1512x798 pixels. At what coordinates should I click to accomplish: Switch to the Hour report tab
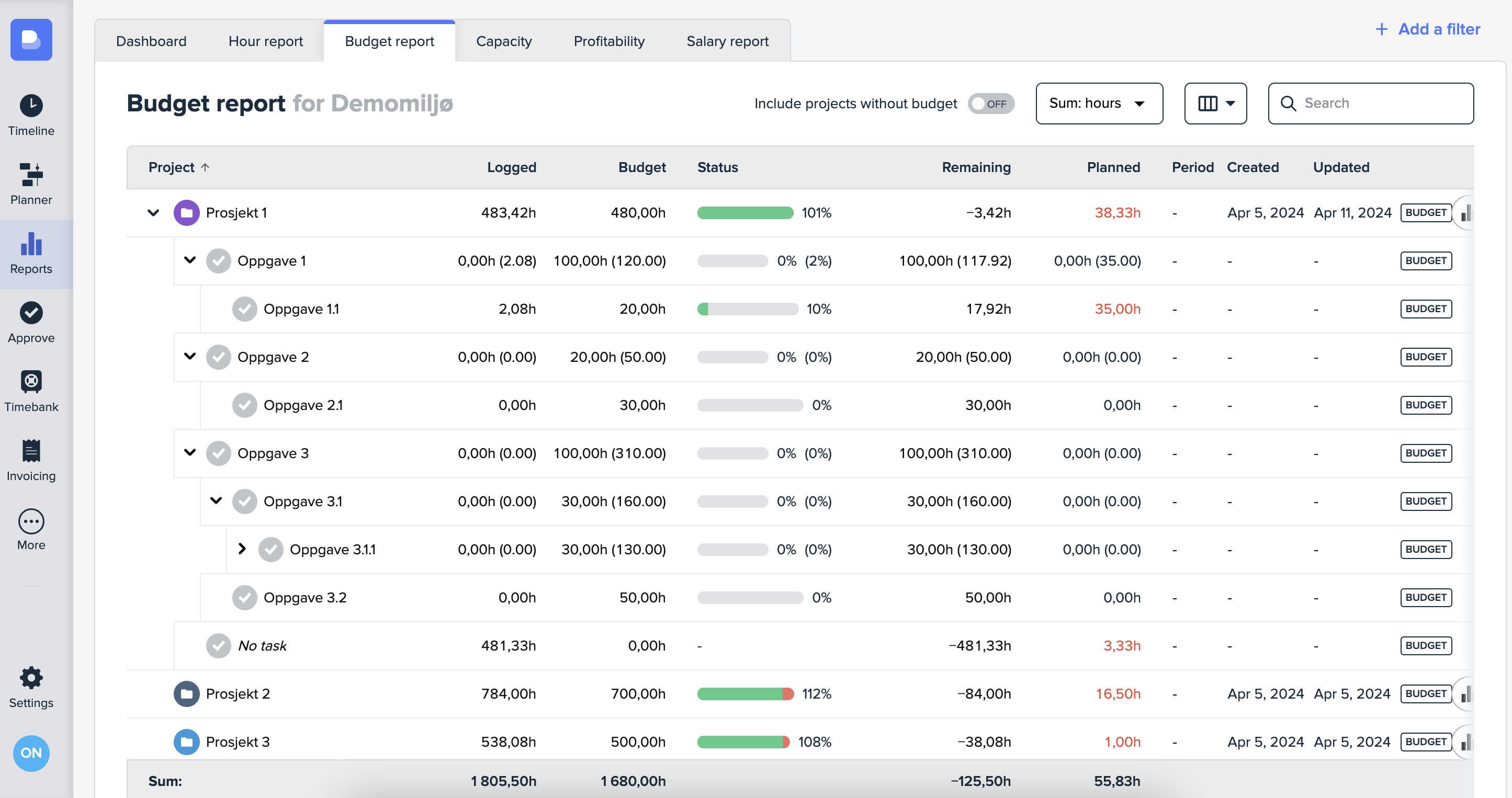tap(265, 41)
